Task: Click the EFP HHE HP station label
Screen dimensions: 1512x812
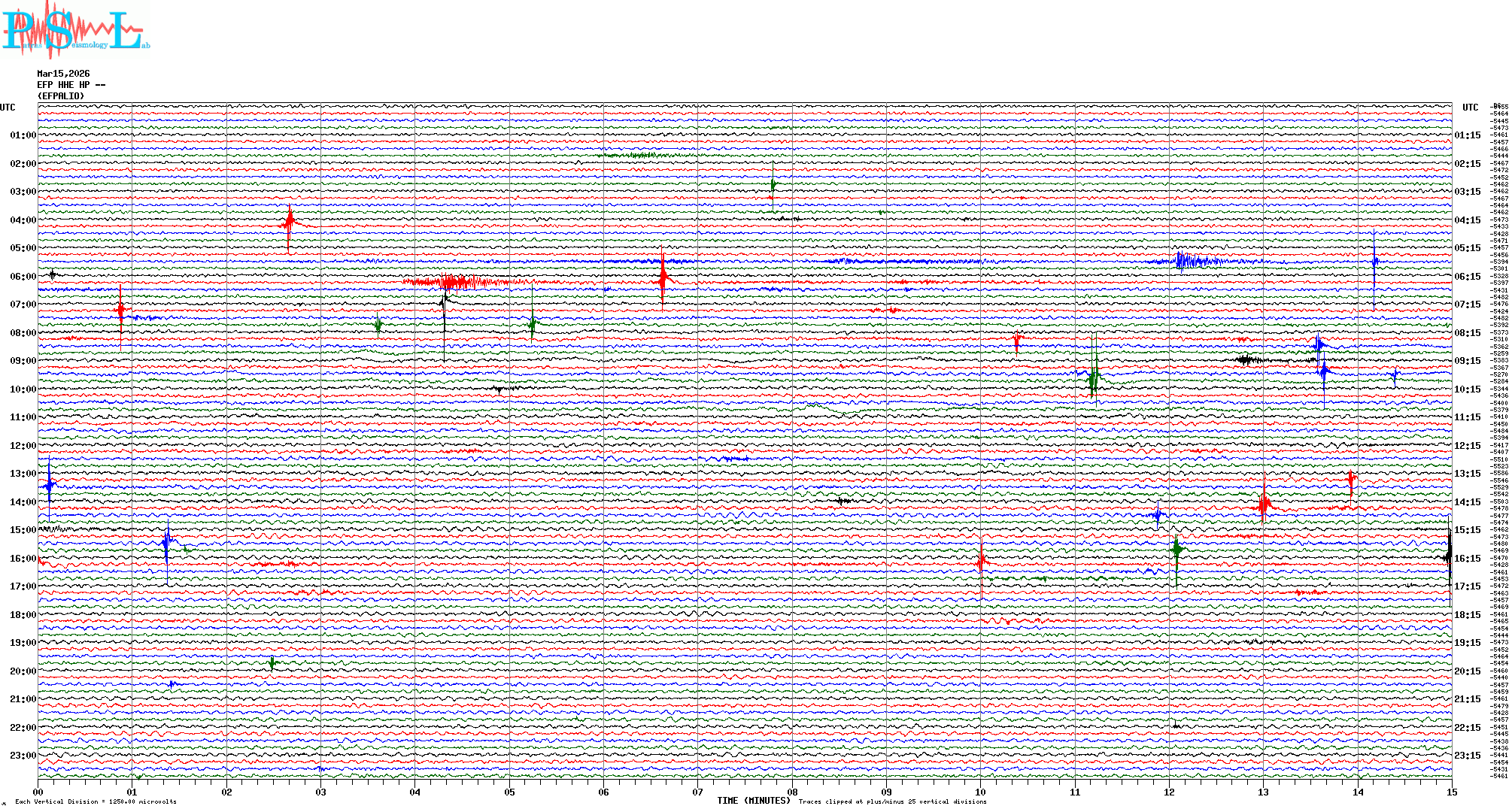Action: 71,85
